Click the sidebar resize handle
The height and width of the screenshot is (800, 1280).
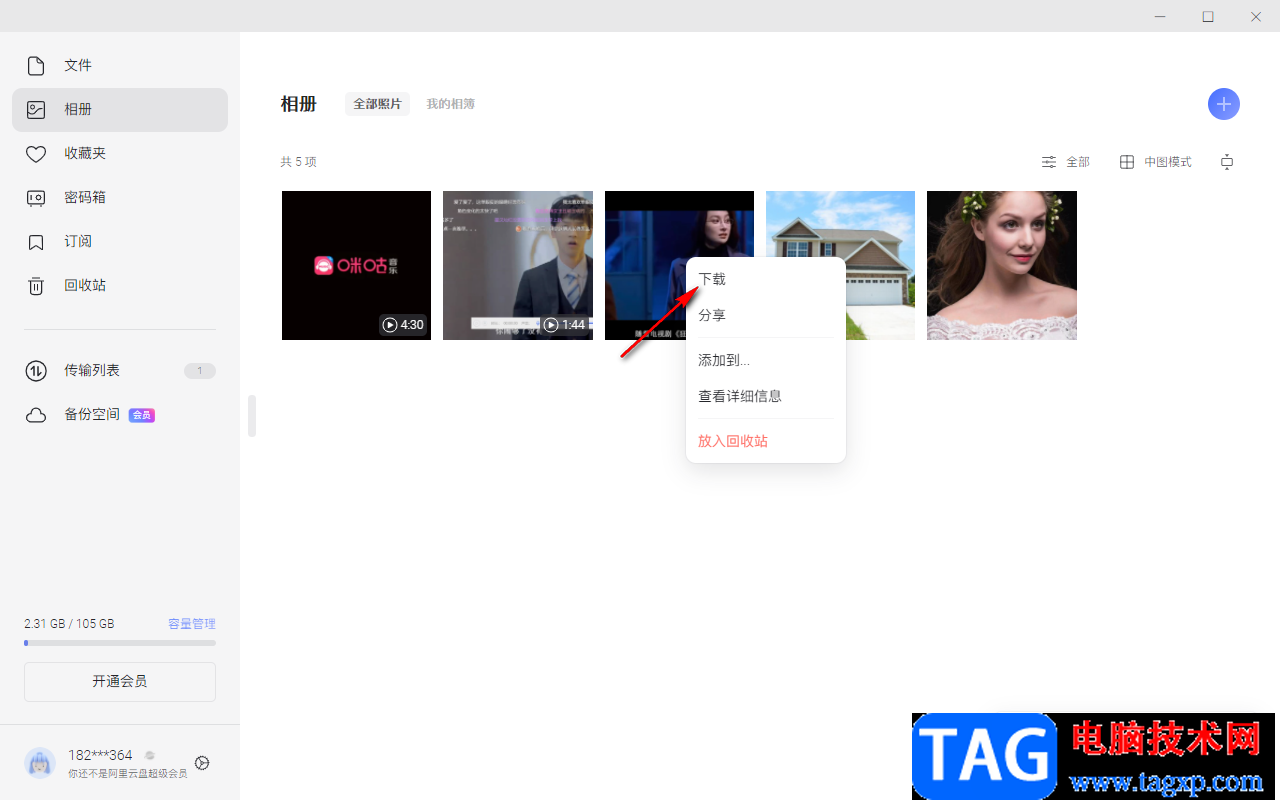[x=252, y=416]
